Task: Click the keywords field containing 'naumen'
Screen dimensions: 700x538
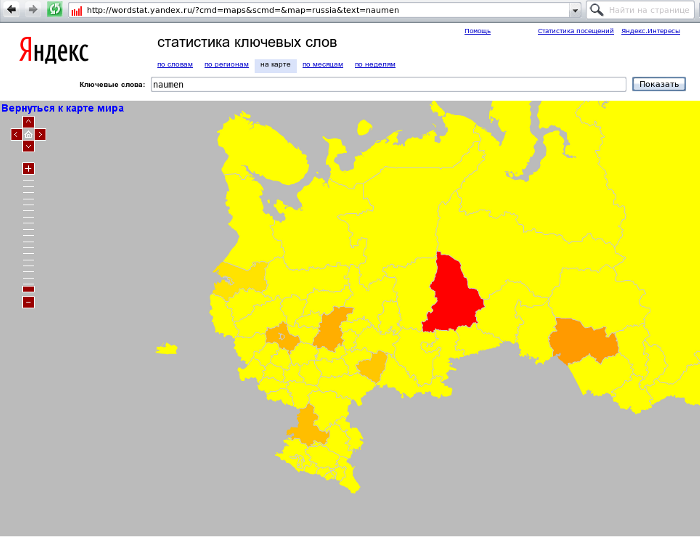Action: click(x=388, y=84)
